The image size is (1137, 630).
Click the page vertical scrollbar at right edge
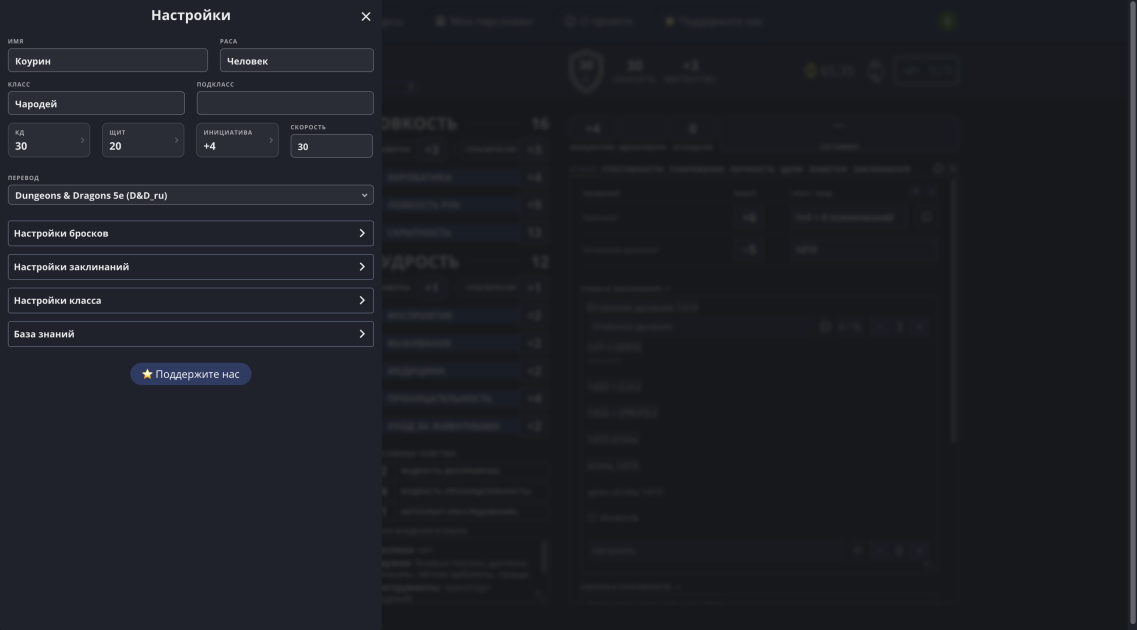tap(1132, 312)
